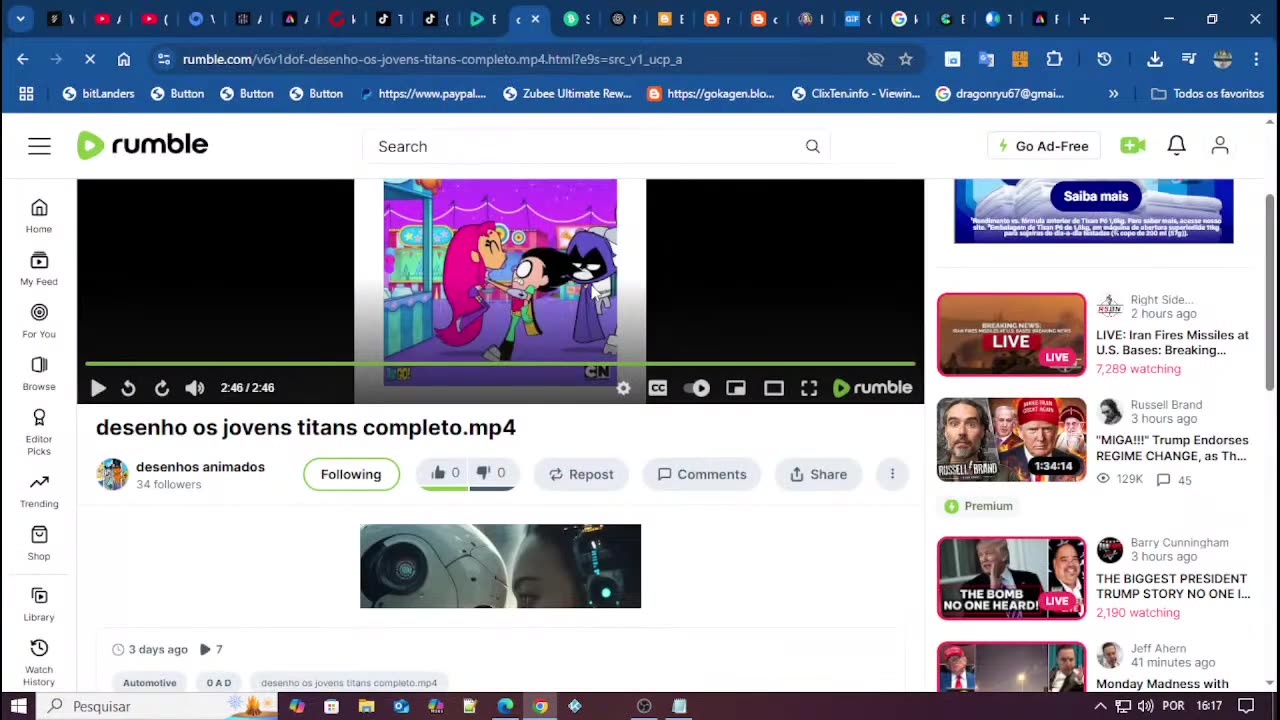This screenshot has height=720, width=1280.
Task: Click the Saiba mais ad button
Action: click(x=1095, y=196)
